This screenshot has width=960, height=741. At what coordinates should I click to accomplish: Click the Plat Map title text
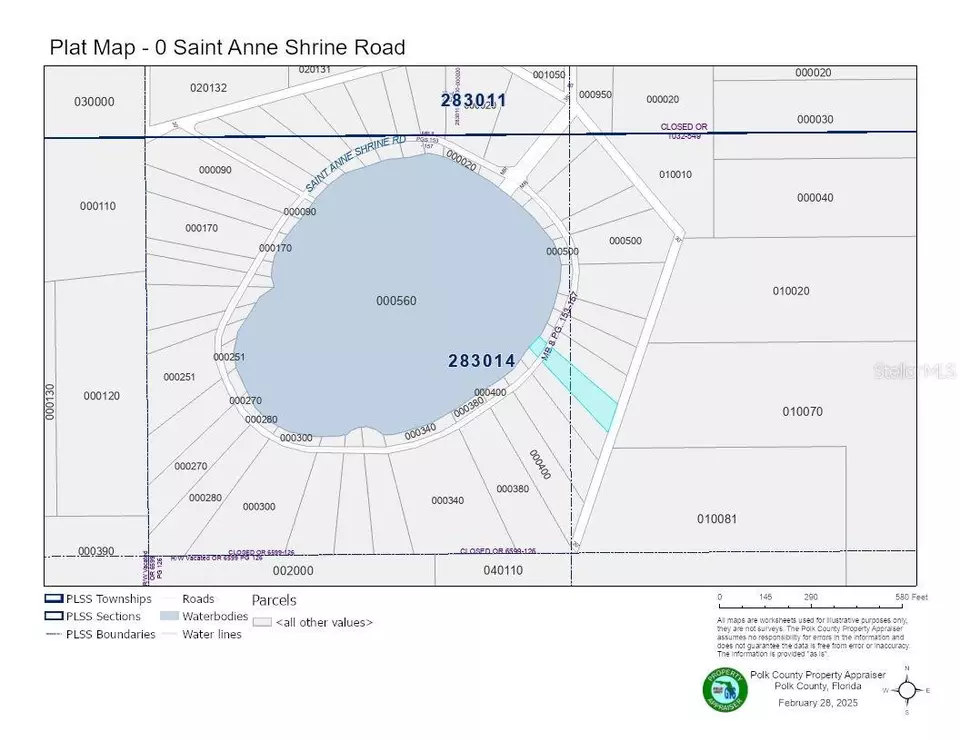click(x=227, y=47)
